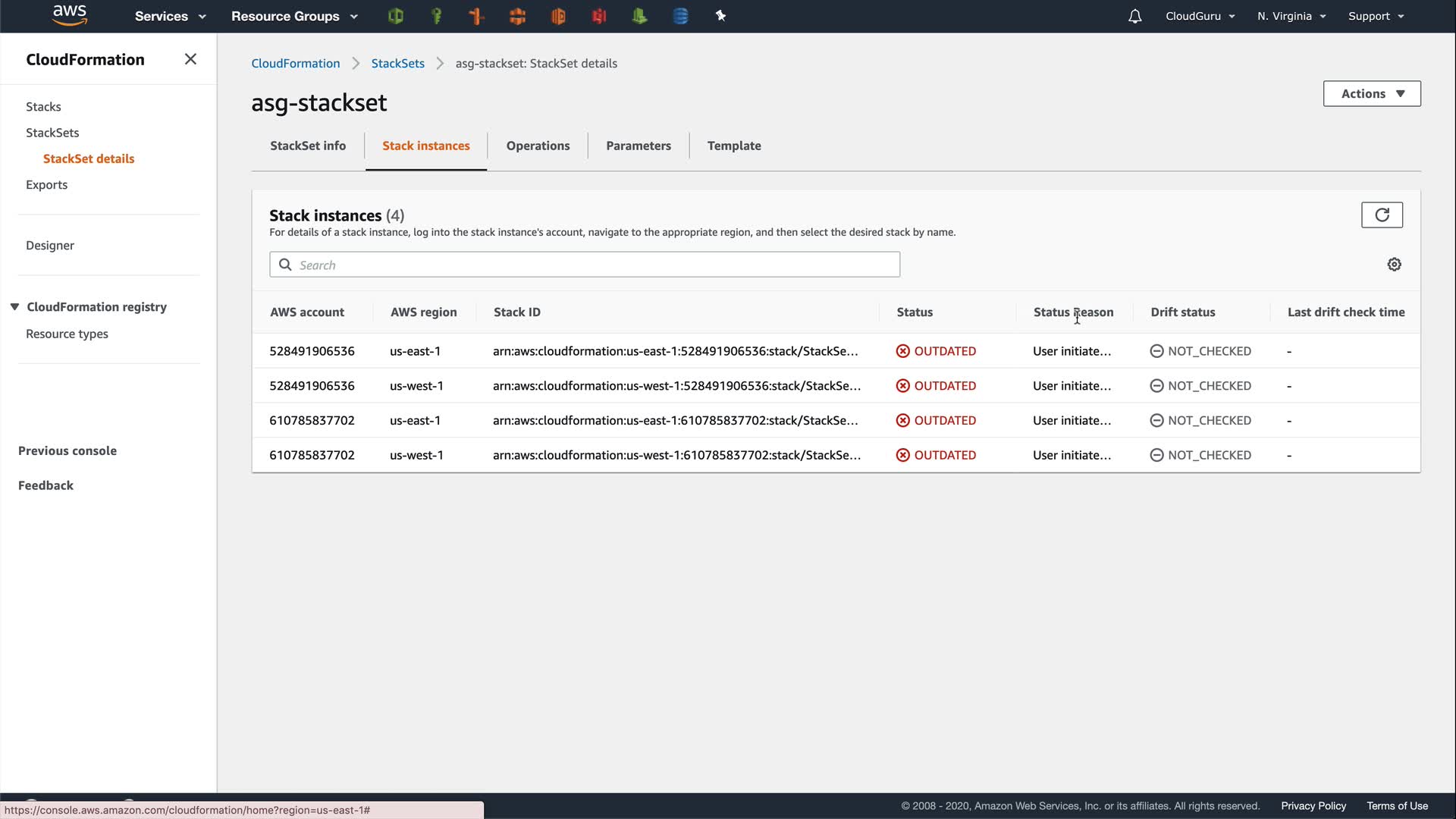Screen dimensions: 1456x819
Task: Click the blue database shortcut icon
Action: pos(680,16)
